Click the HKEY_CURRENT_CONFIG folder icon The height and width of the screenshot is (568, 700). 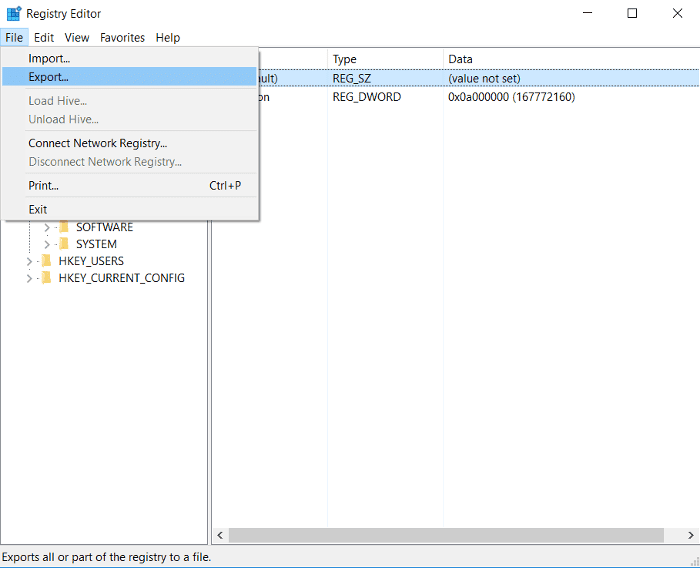46,278
